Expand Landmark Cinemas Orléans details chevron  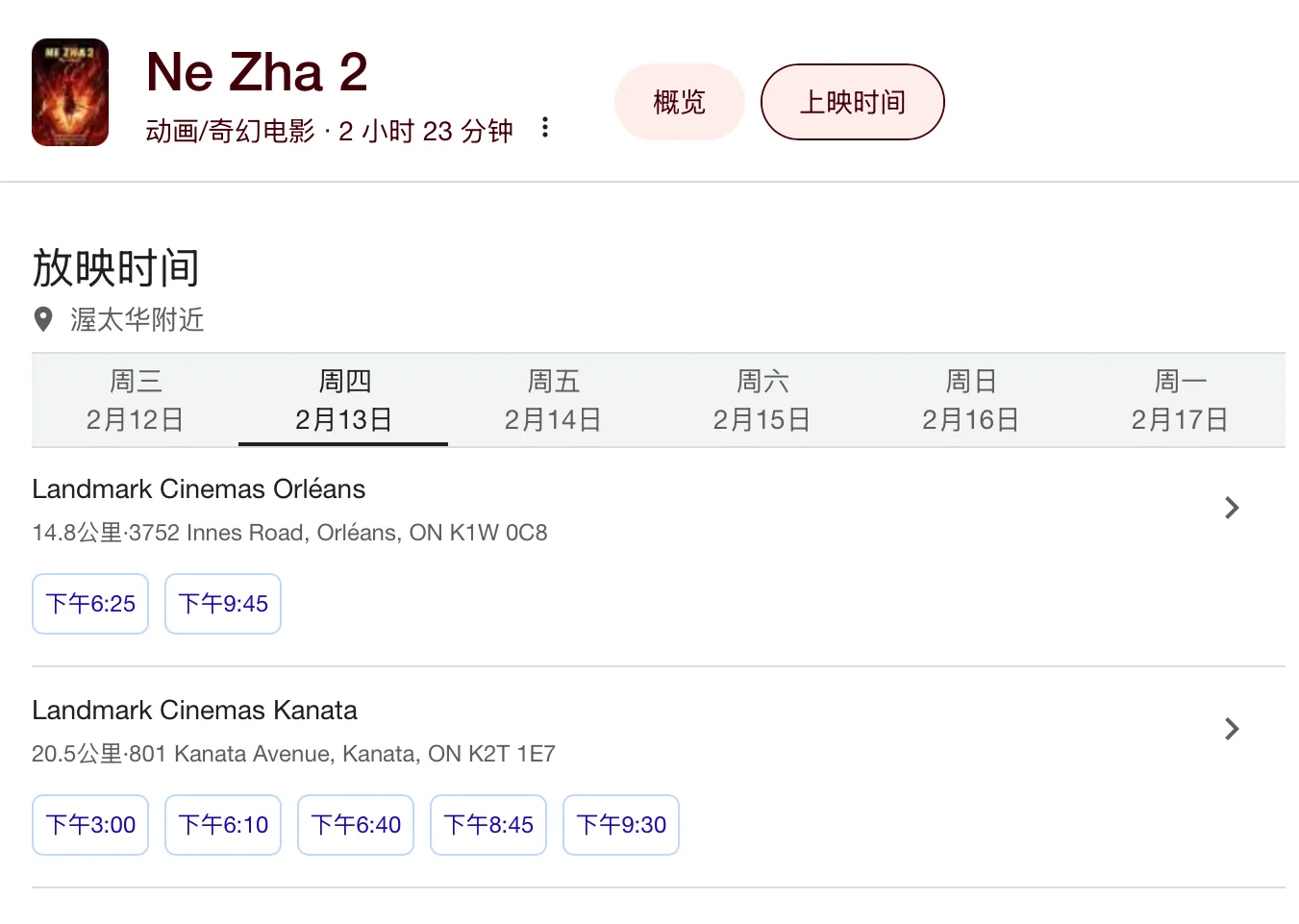click(1232, 508)
